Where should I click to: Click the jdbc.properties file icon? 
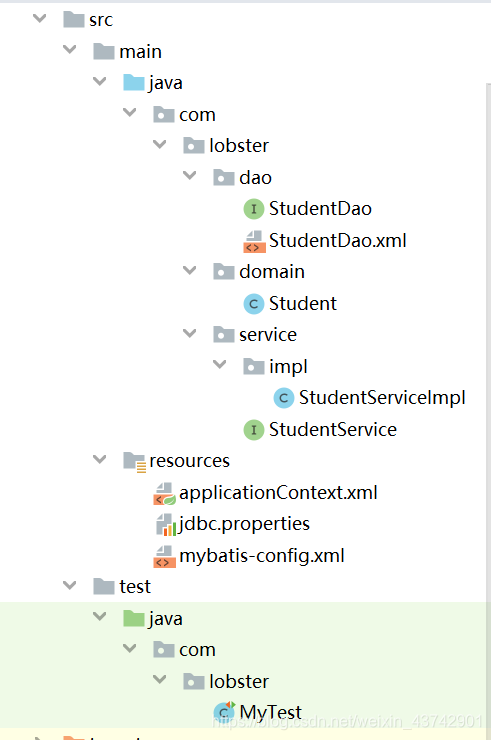166,525
